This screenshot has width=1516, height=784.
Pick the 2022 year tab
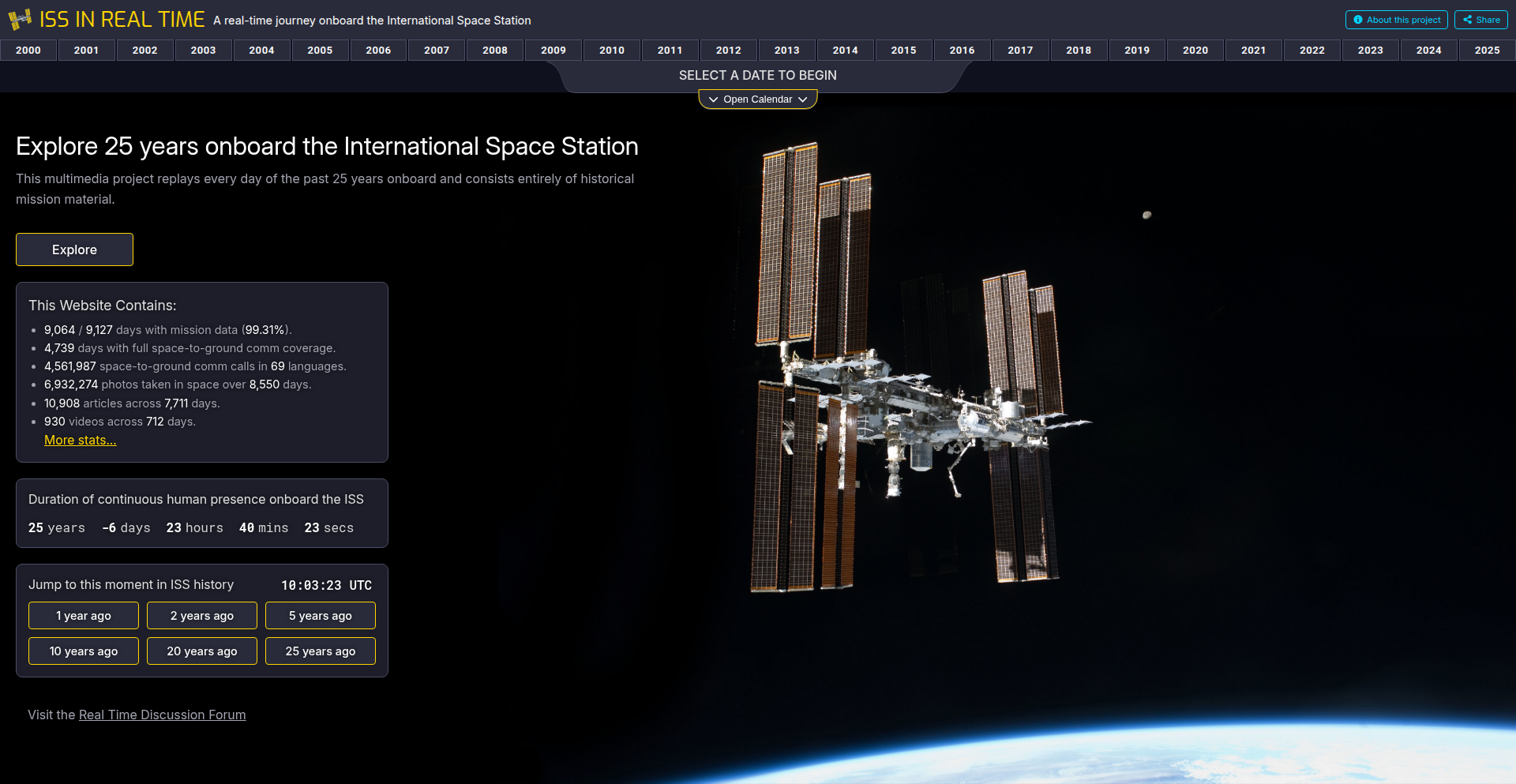(1312, 50)
